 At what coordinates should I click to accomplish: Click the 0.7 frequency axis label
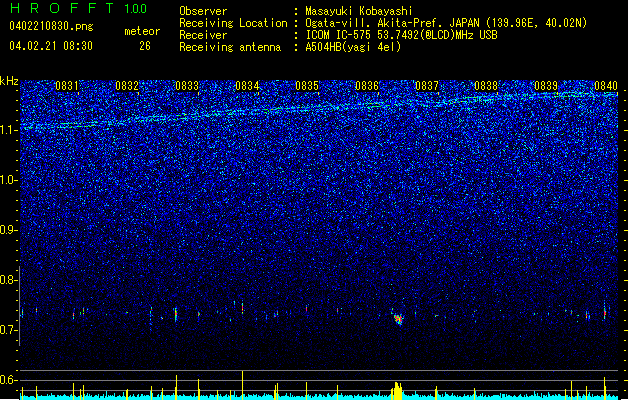[x=8, y=330]
